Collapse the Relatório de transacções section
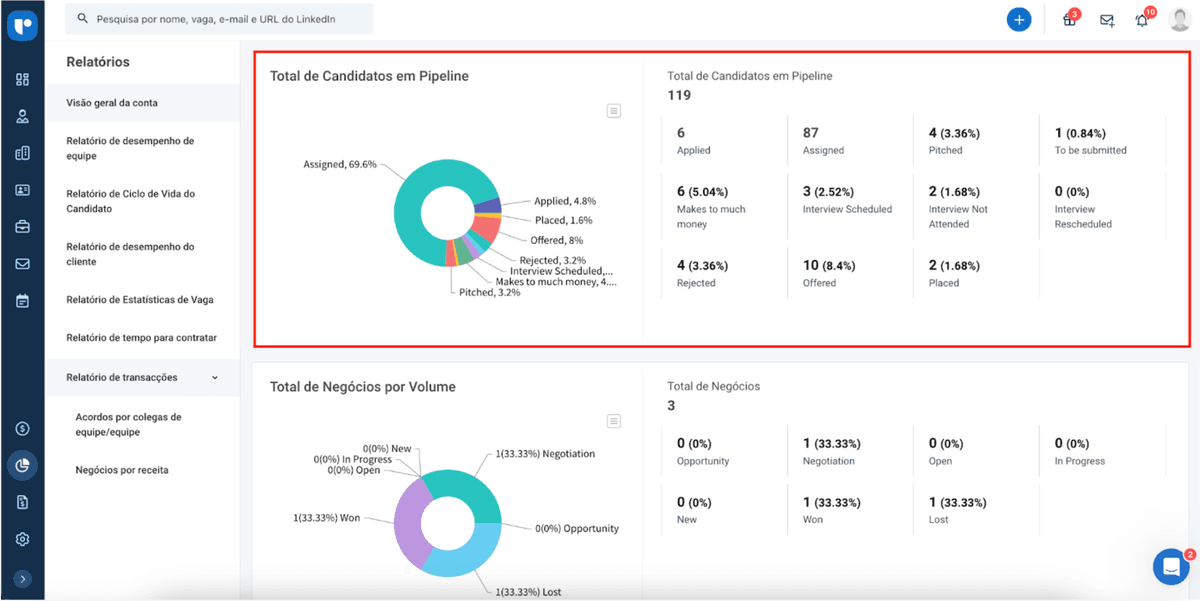Viewport: 1200px width, 601px height. [x=215, y=377]
